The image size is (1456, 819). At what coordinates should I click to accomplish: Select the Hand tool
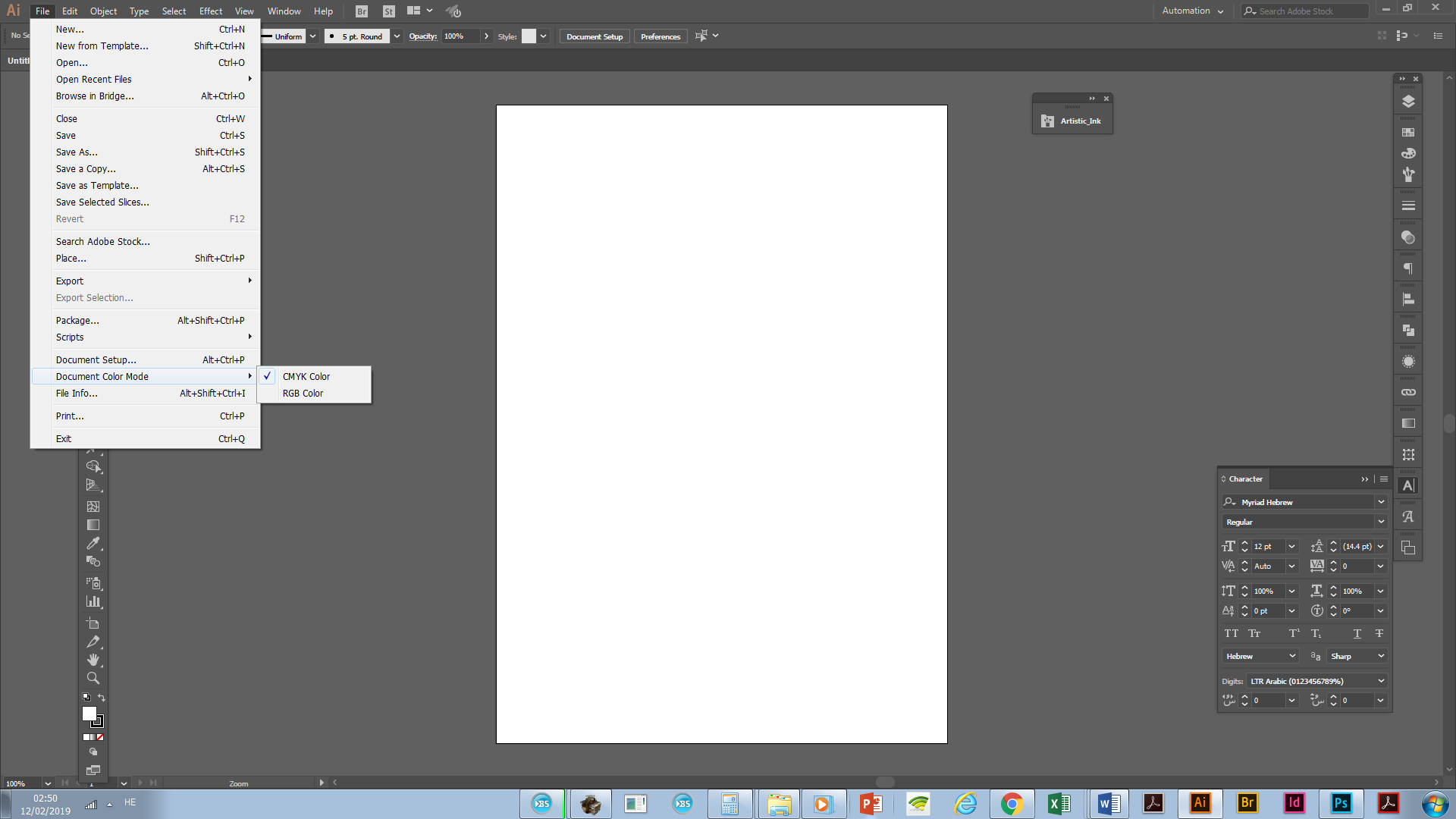click(x=93, y=660)
